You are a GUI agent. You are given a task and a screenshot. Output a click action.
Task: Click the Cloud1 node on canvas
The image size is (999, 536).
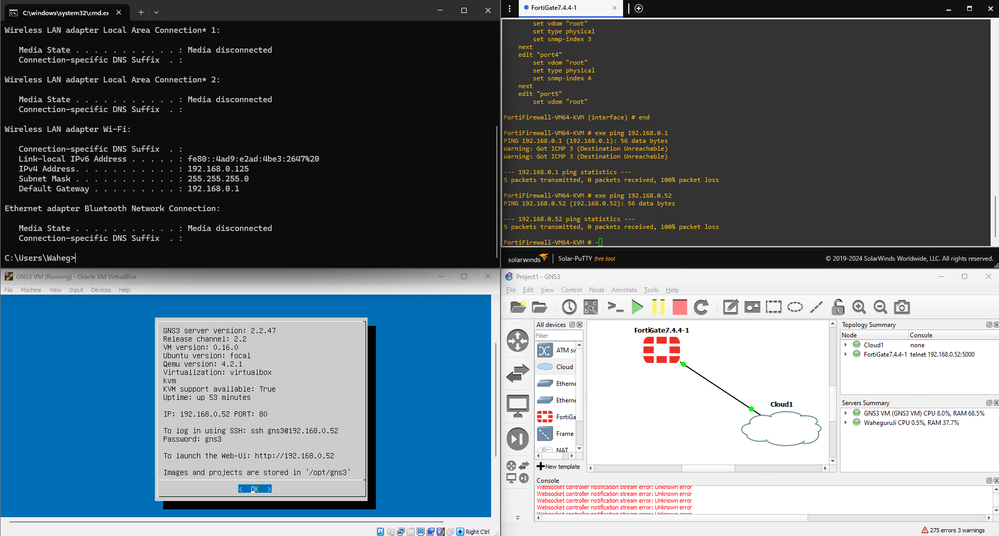tap(781, 428)
